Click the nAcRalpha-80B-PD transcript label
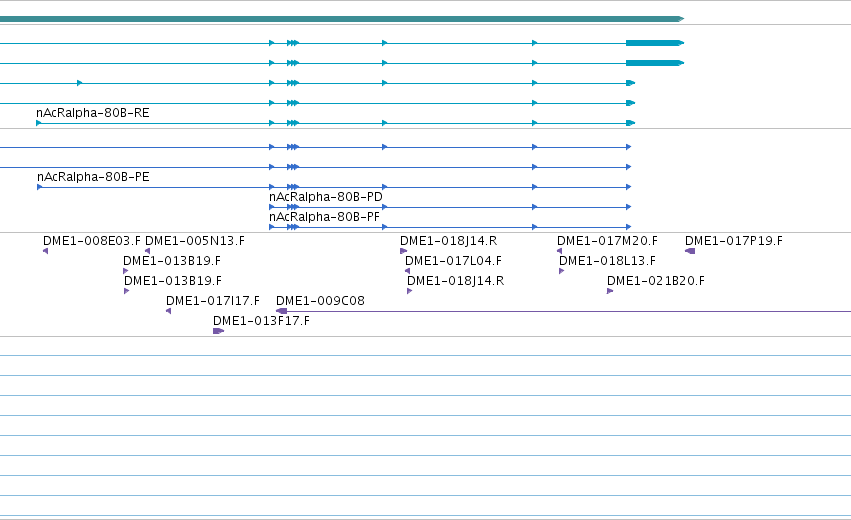The image size is (851, 520). click(326, 196)
